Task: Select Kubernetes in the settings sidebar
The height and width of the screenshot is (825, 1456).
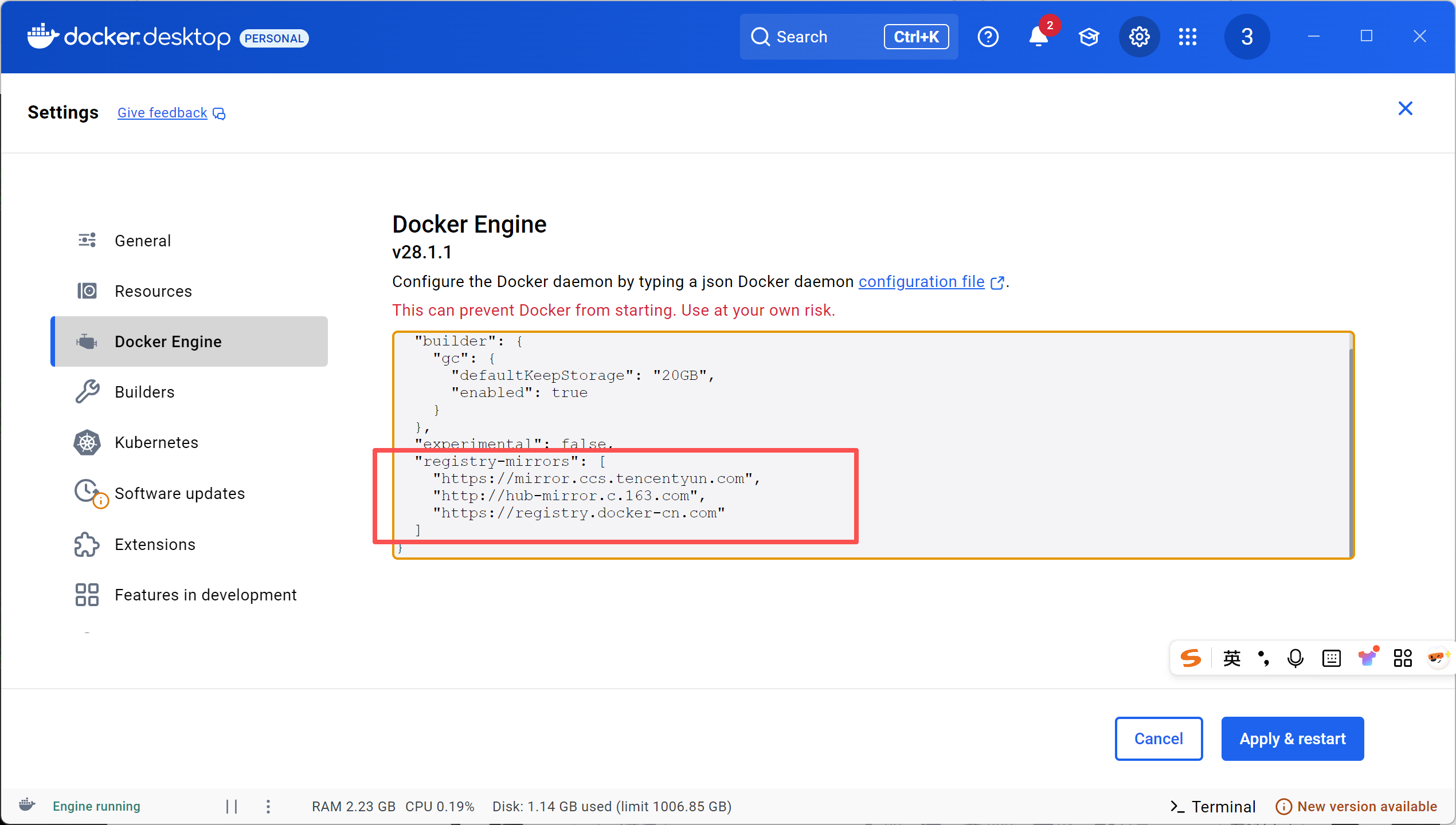Action: point(156,442)
